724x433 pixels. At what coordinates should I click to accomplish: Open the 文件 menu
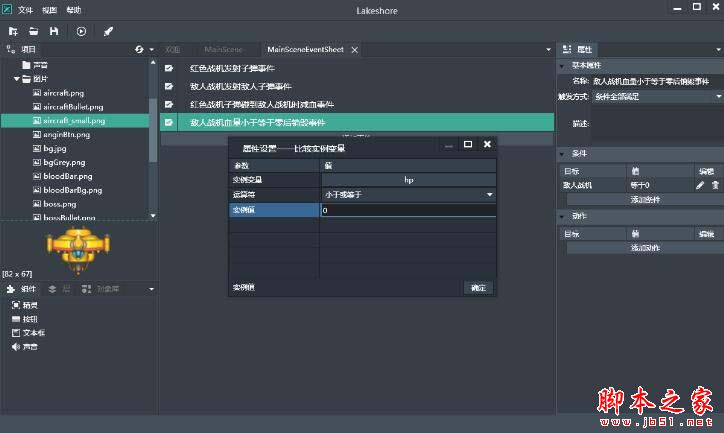pos(25,10)
